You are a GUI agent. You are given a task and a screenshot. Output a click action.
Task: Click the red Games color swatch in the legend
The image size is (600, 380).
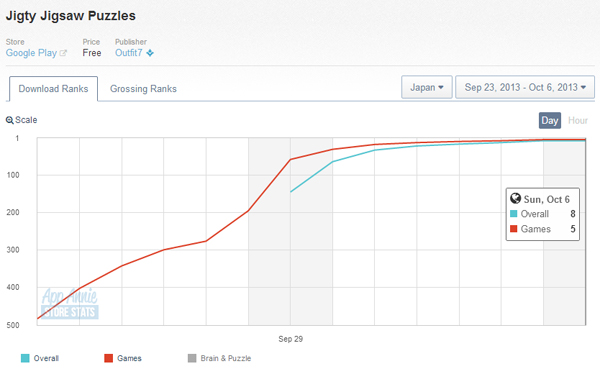point(108,358)
